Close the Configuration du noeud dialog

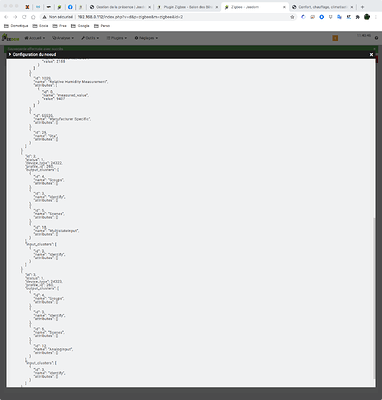pyautogui.click(x=371, y=54)
